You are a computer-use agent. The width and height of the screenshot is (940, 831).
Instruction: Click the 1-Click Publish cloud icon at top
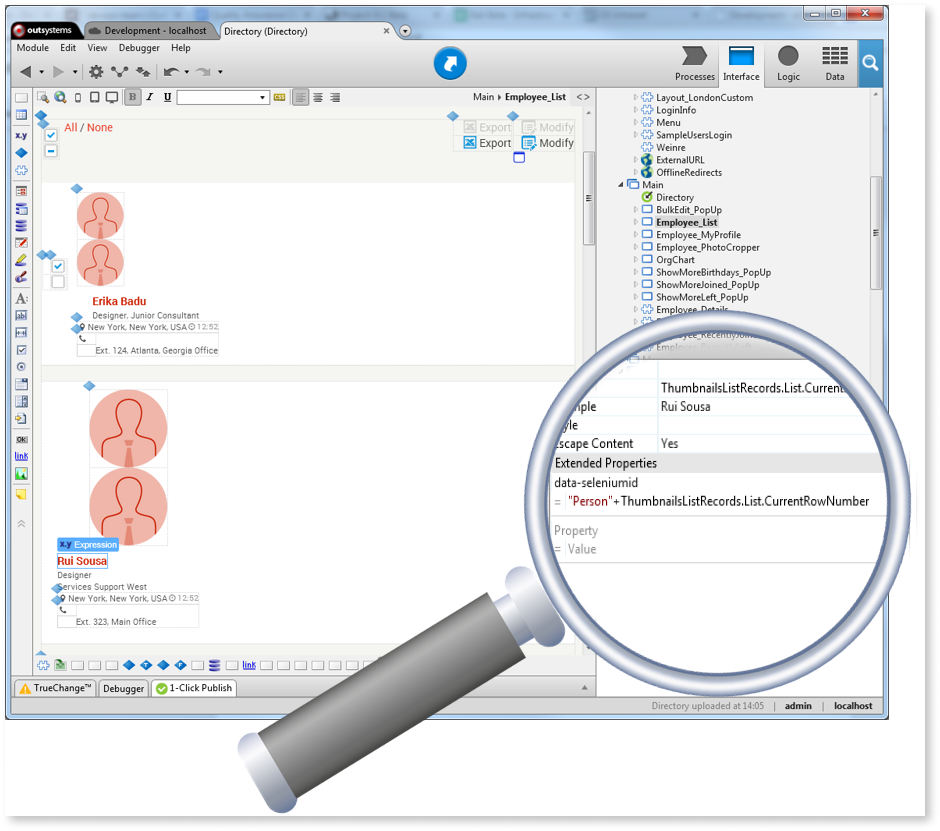pyautogui.click(x=450, y=62)
